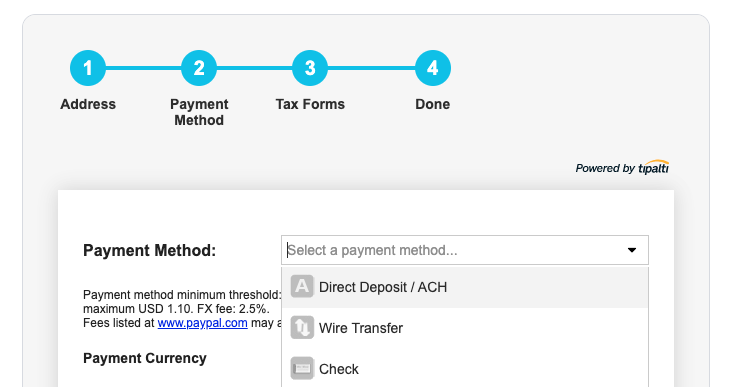Click the step 4 circle icon

(x=433, y=68)
